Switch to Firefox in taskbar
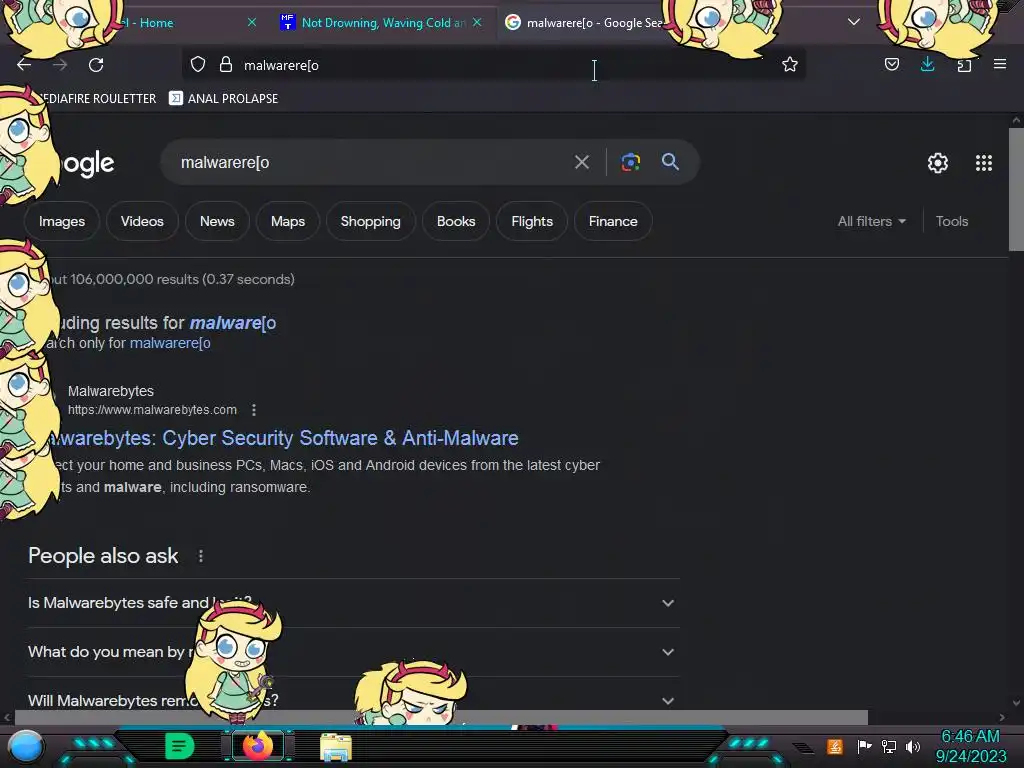The width and height of the screenshot is (1024, 768). point(258,746)
